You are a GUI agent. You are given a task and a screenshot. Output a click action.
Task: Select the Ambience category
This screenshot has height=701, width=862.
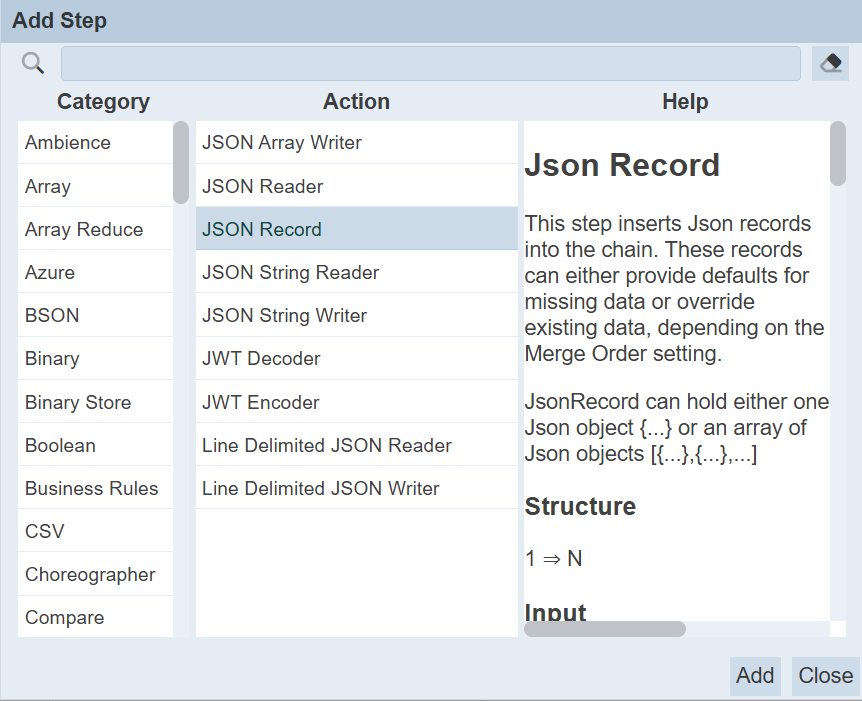95,142
